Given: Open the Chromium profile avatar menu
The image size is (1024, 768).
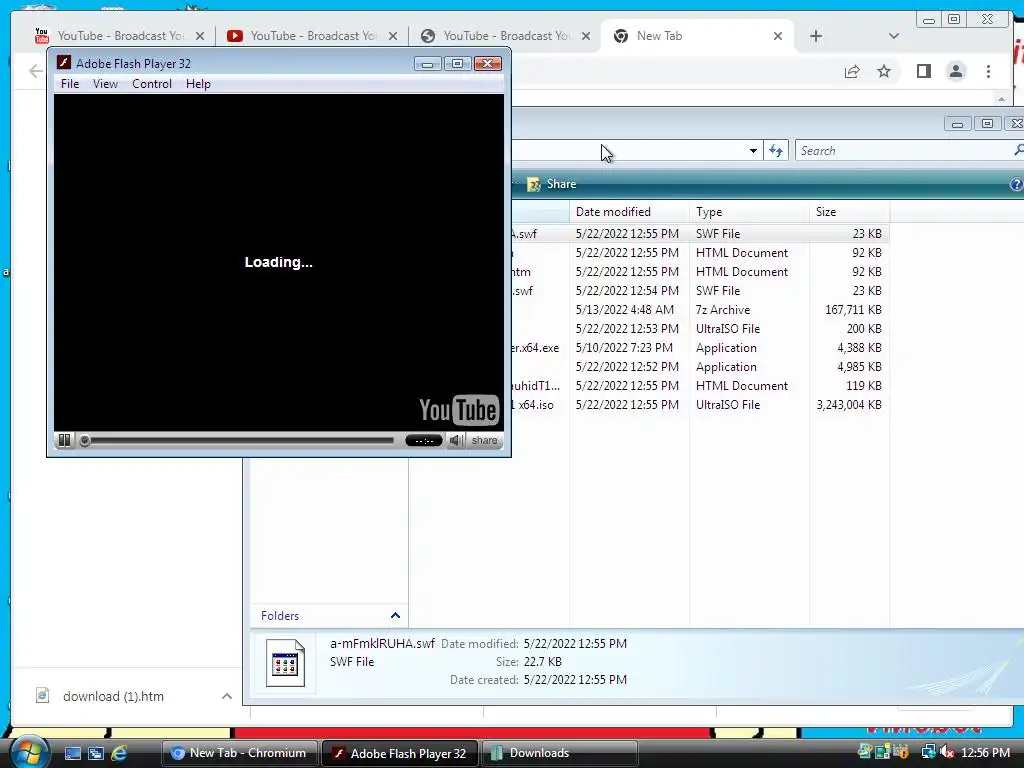Looking at the screenshot, I should pos(956,71).
